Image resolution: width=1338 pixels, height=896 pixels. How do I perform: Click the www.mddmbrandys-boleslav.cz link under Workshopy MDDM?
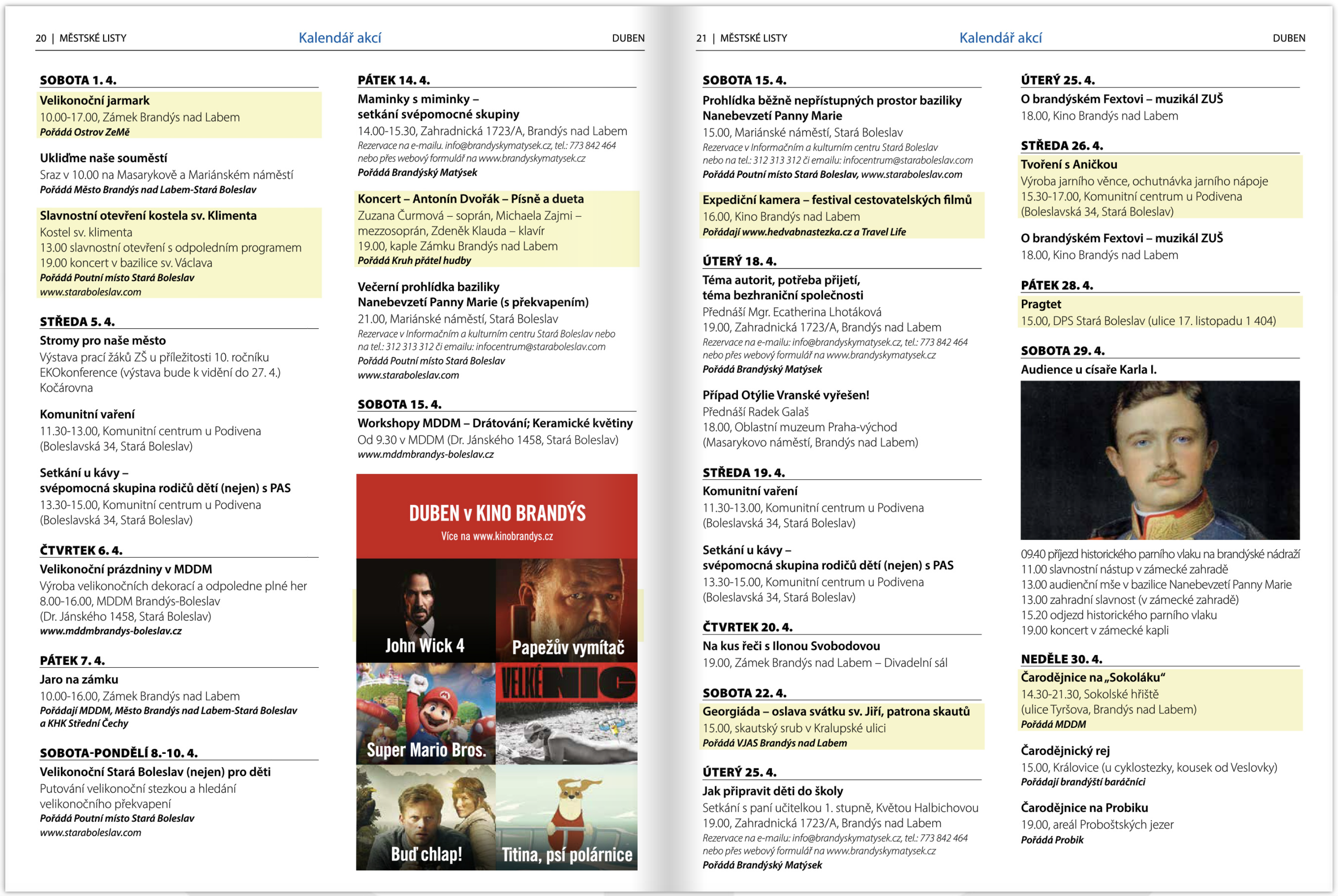tap(425, 454)
